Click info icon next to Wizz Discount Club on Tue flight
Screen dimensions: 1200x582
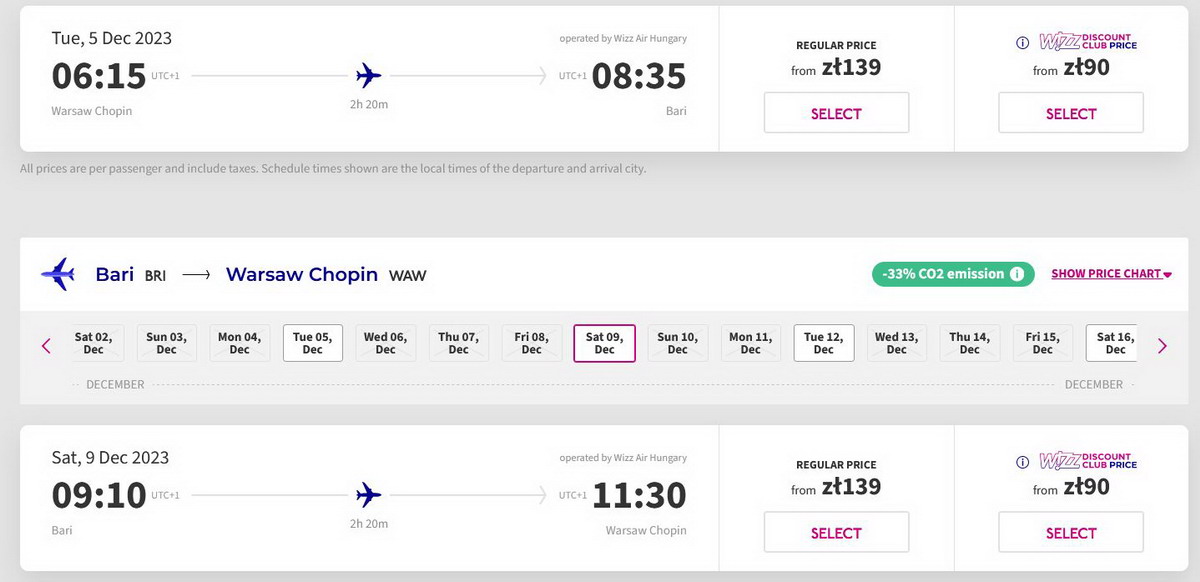click(x=1022, y=43)
